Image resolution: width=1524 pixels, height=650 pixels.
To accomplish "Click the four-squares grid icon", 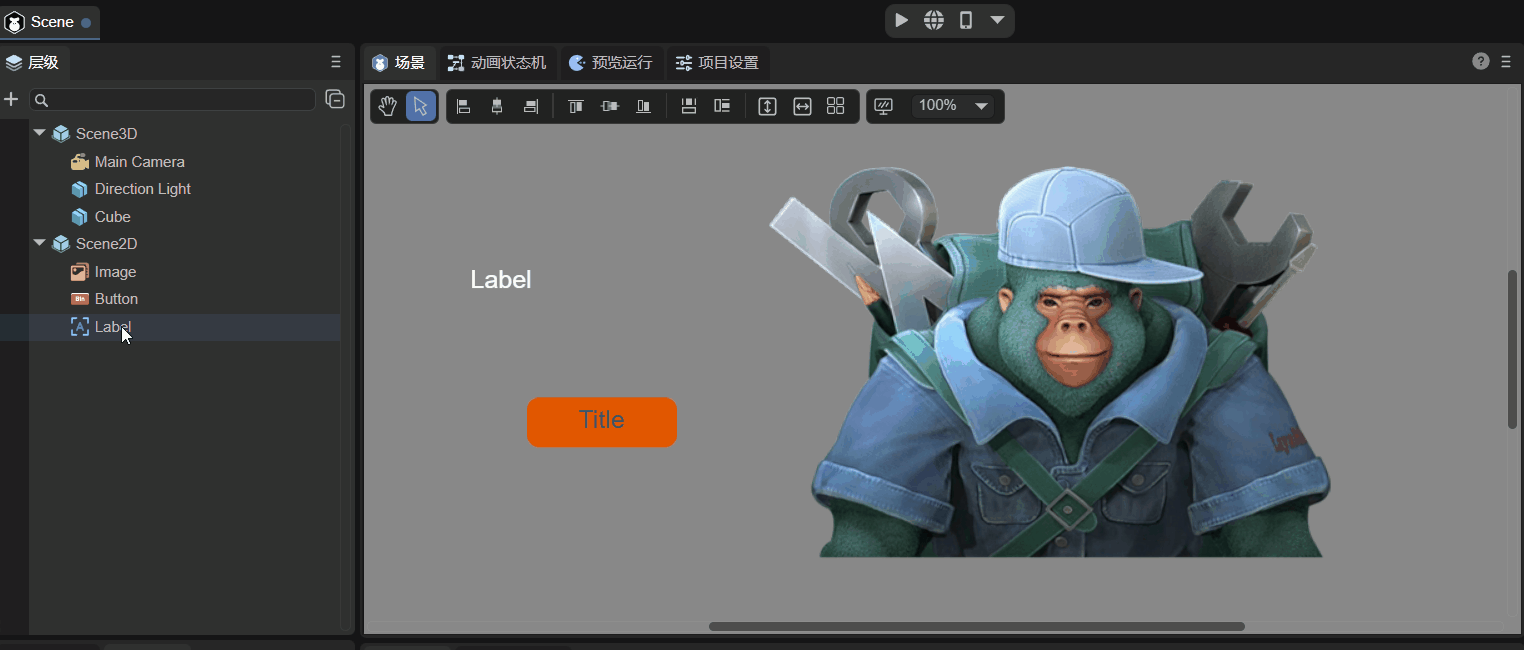I will pos(836,106).
